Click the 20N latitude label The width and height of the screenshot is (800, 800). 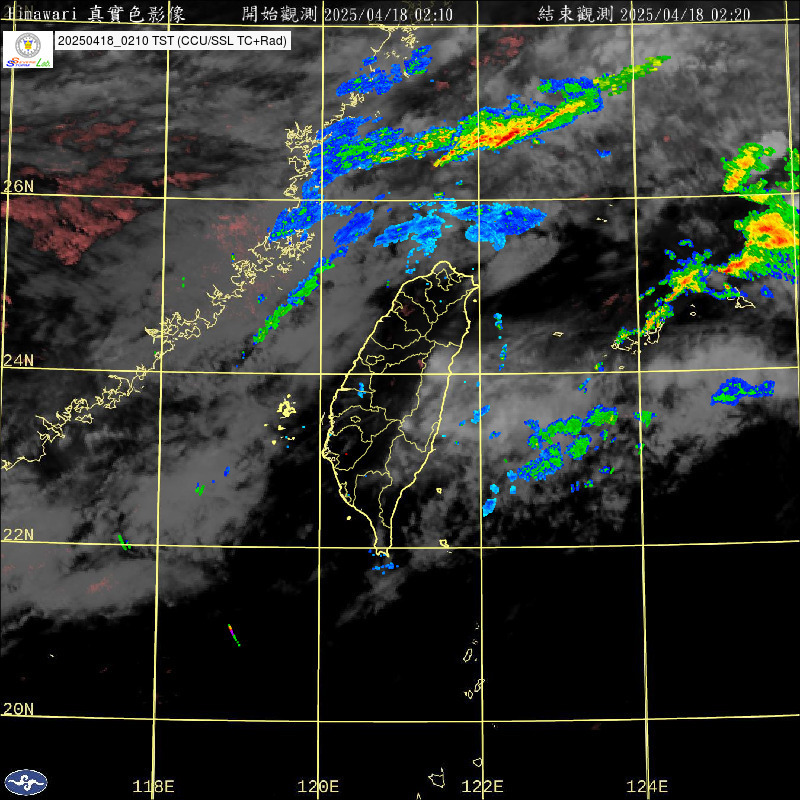pyautogui.click(x=18, y=709)
